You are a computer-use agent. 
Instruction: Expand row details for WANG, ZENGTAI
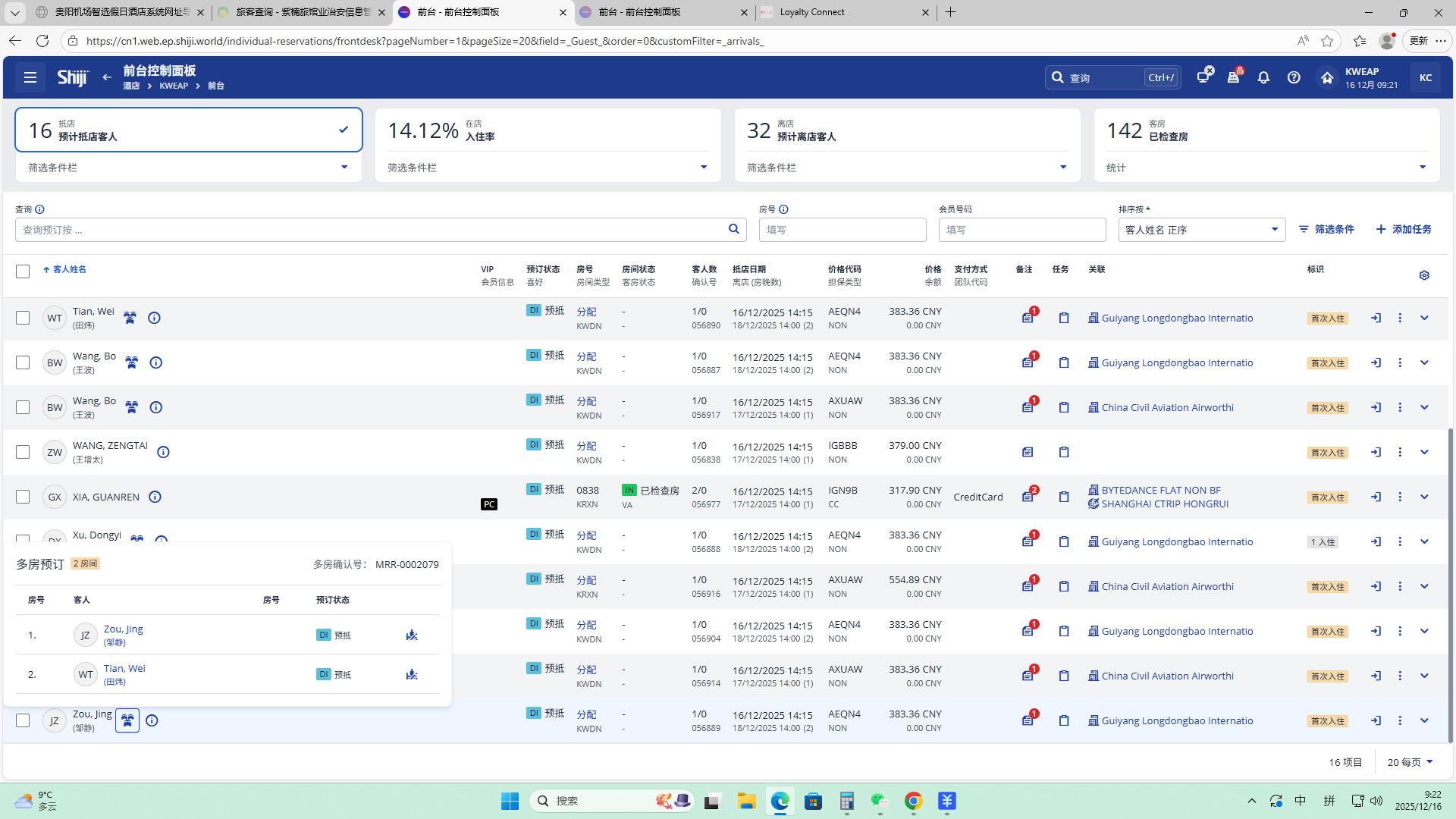pos(1423,453)
